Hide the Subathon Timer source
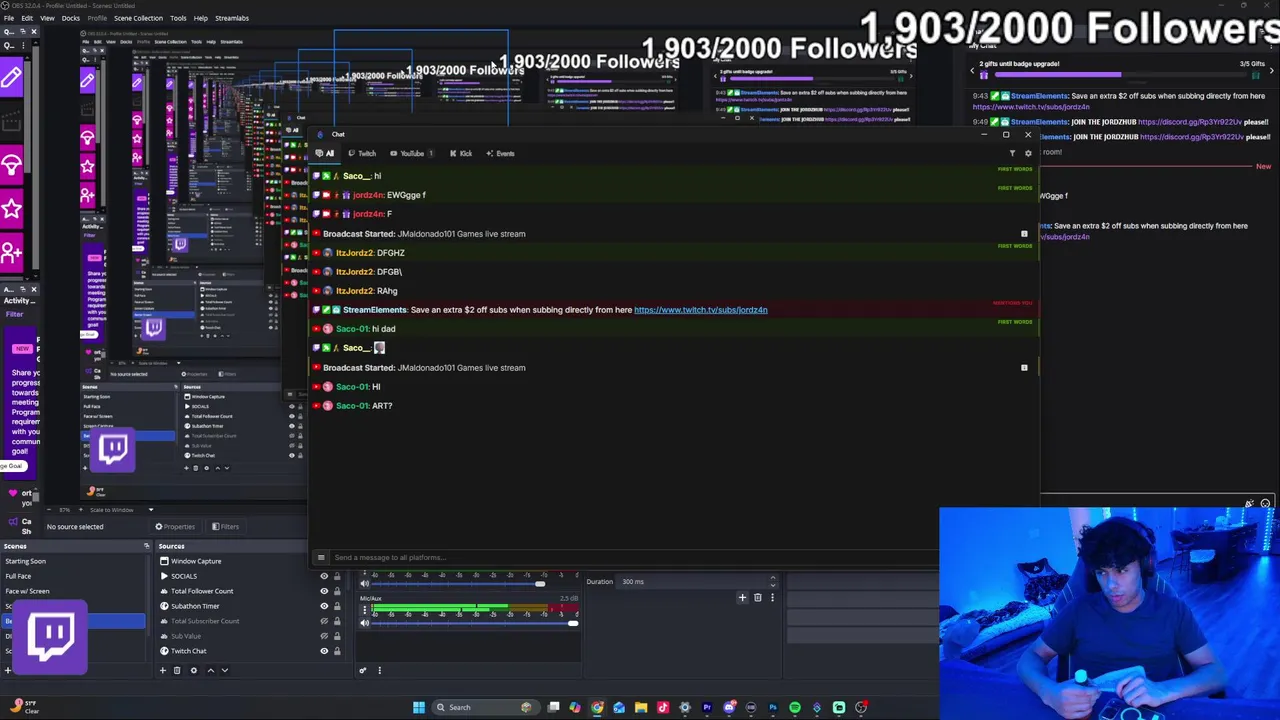Screen dimensions: 1280x720 click(324, 606)
